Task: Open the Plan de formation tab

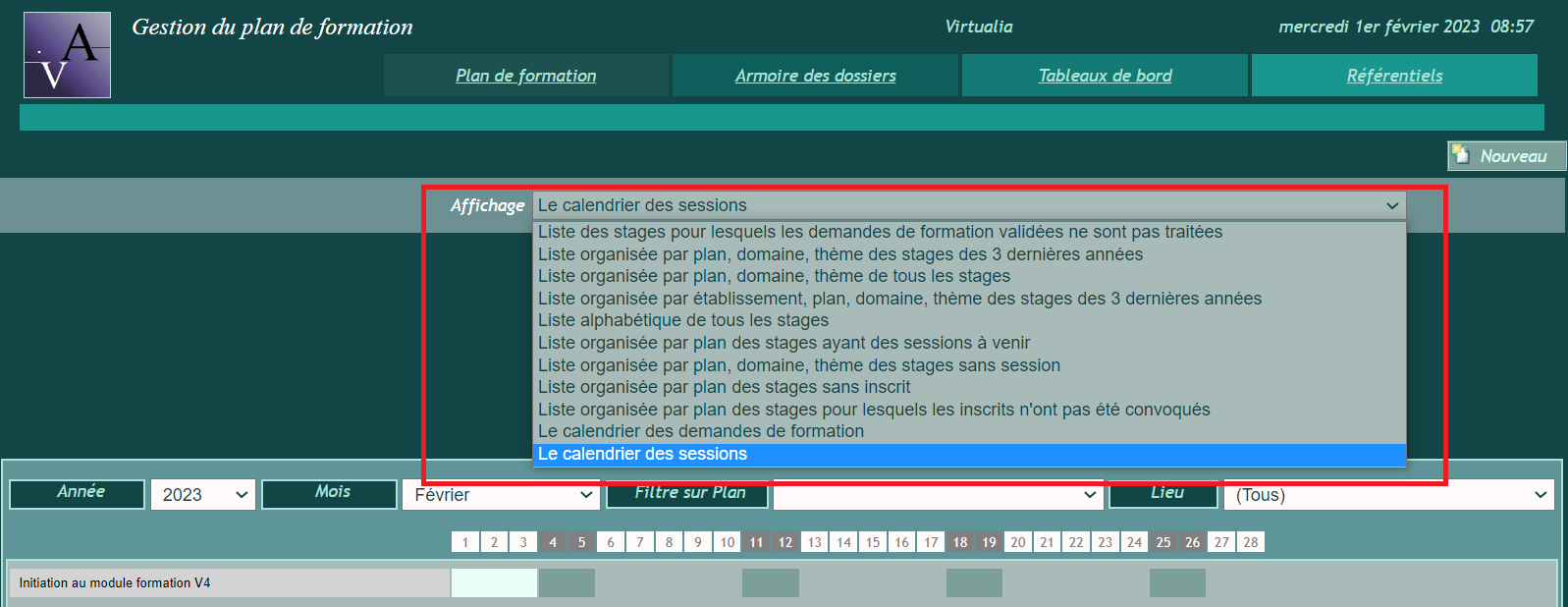Action: click(525, 76)
